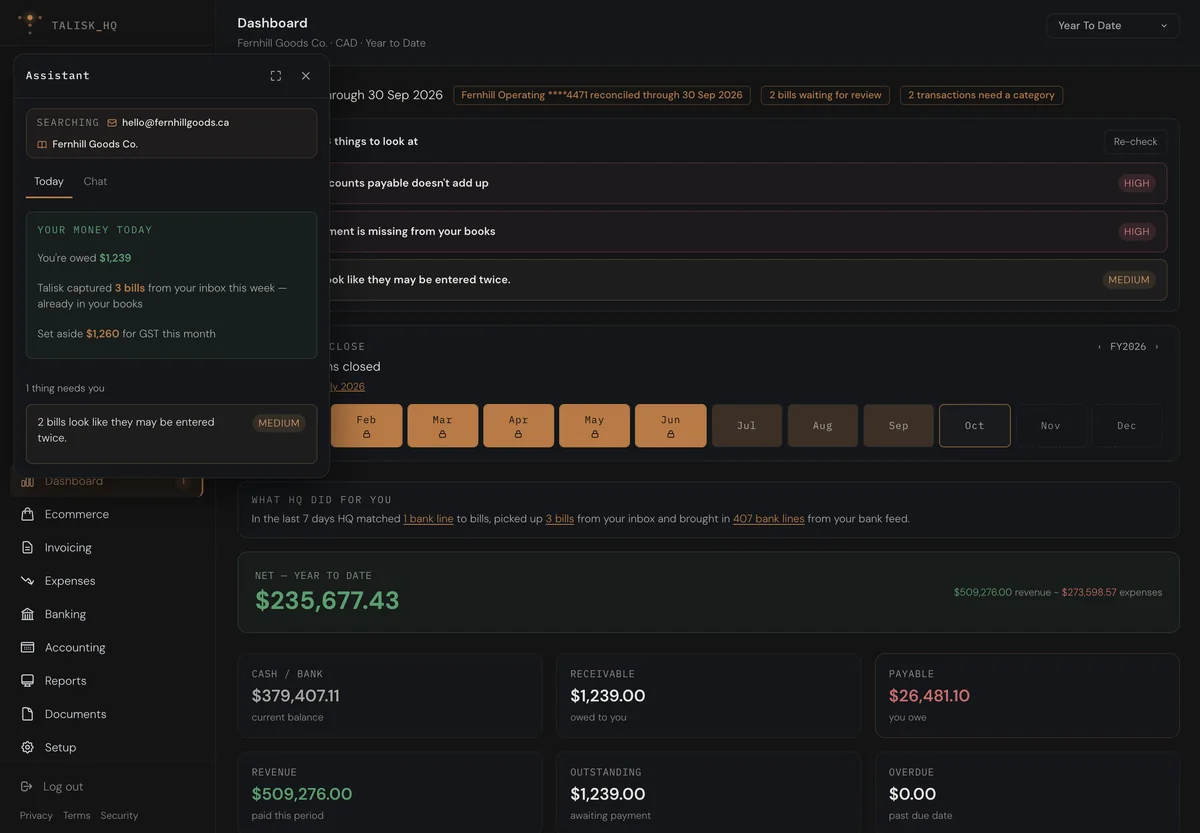Open the '407 bank lines' link
The width and height of the screenshot is (1200, 833).
tap(768, 519)
